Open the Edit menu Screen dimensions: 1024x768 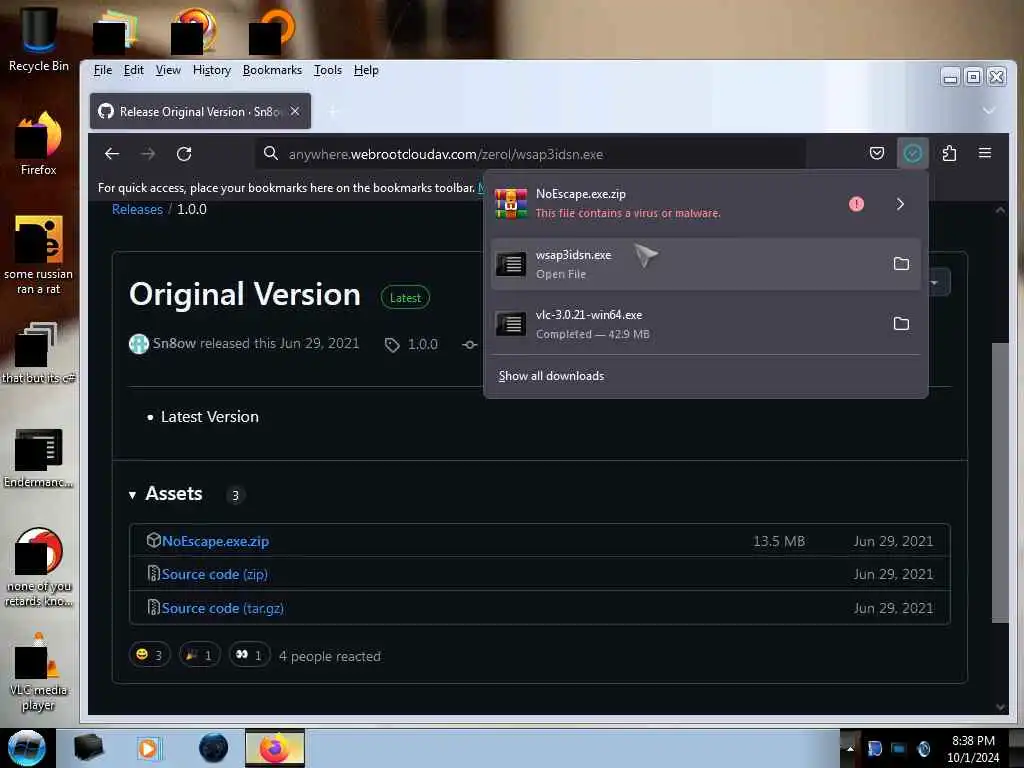coord(133,70)
